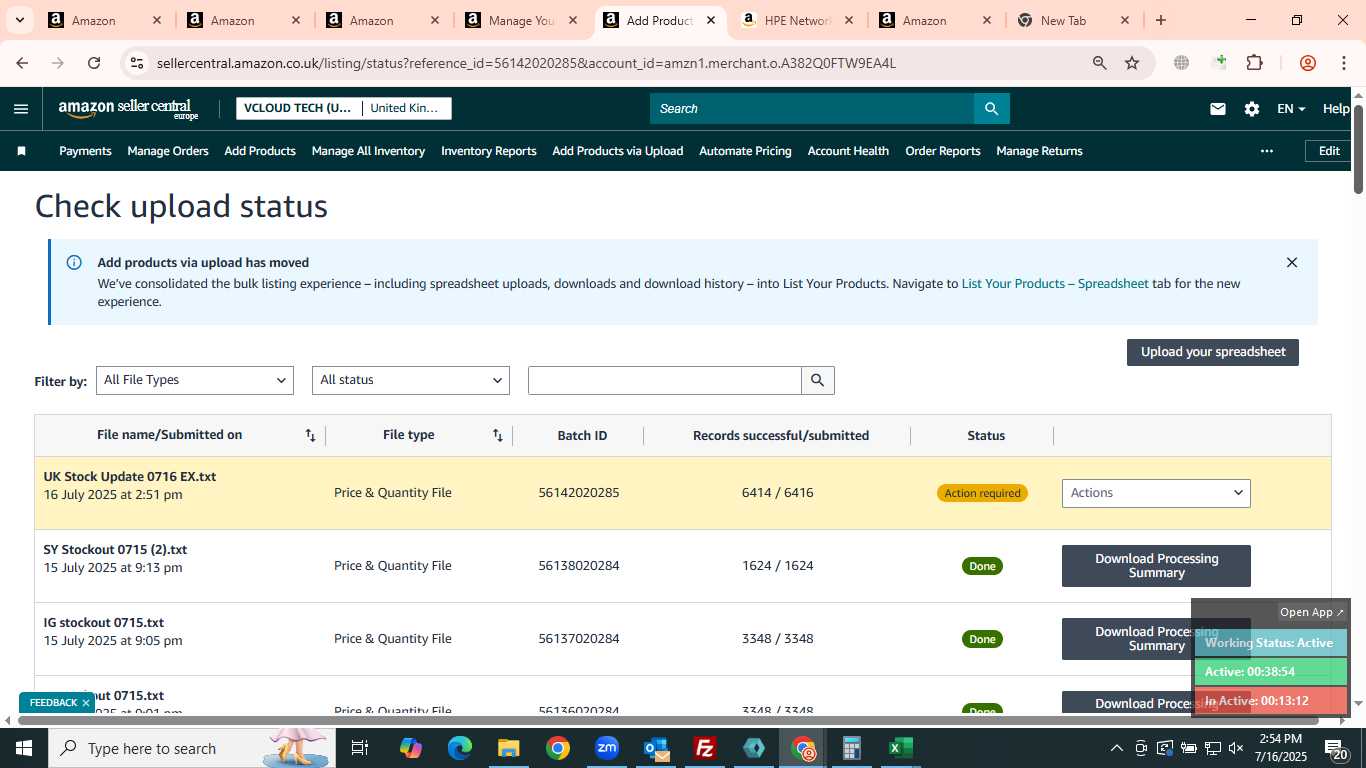The width and height of the screenshot is (1366, 768).
Task: Open the Help link in header
Action: tap(1336, 109)
